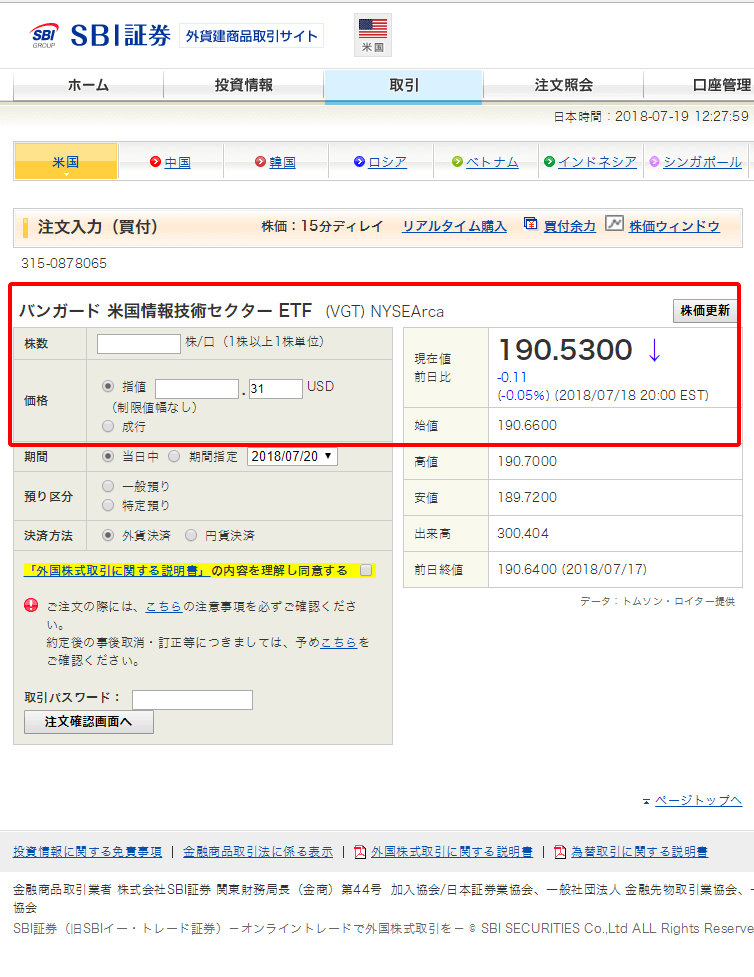This screenshot has height=977, width=754.
Task: Open the 2018/07/20 date dropdown
Action: [x=292, y=456]
